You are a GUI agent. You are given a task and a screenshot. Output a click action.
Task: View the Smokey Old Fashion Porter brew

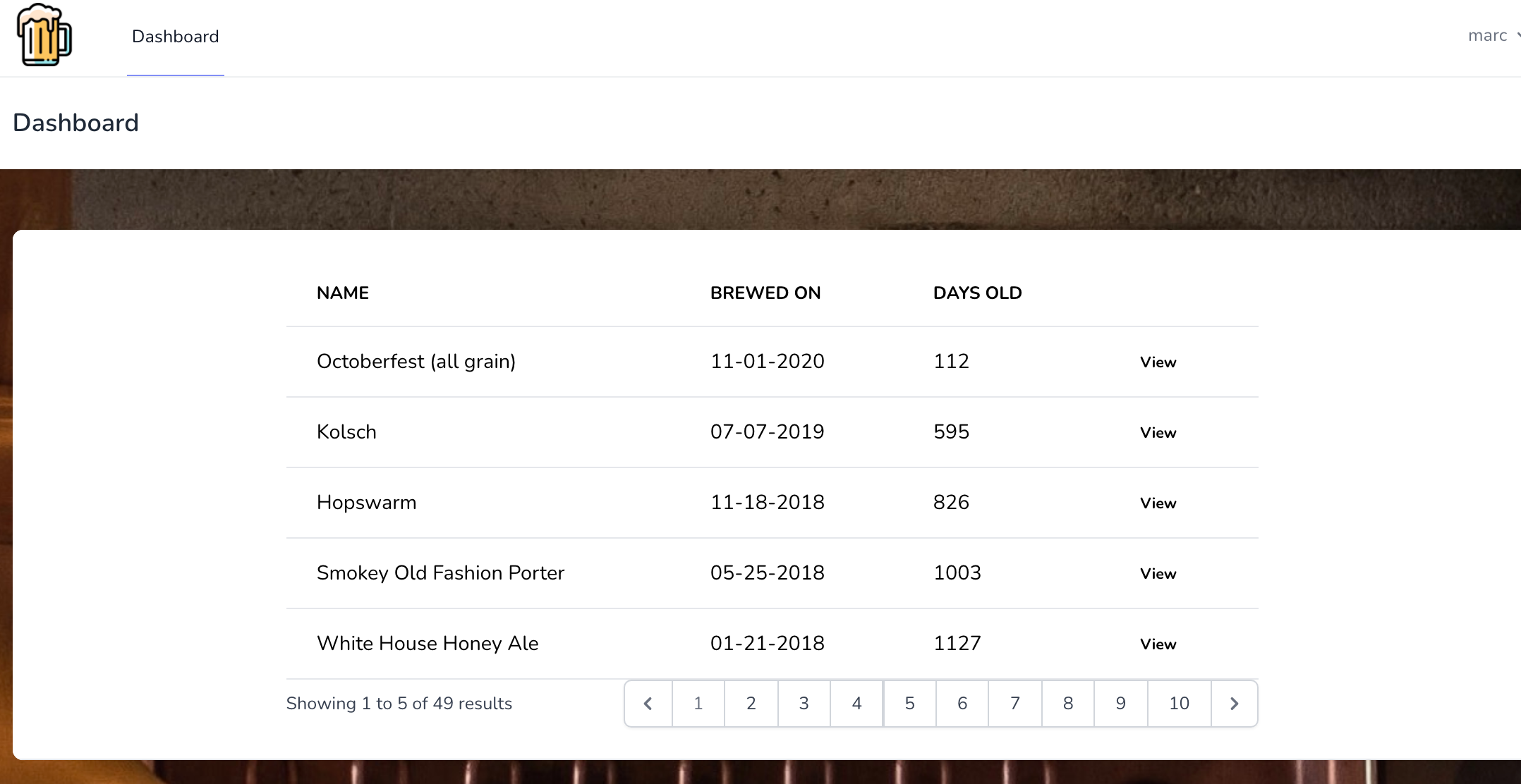pyautogui.click(x=1158, y=573)
